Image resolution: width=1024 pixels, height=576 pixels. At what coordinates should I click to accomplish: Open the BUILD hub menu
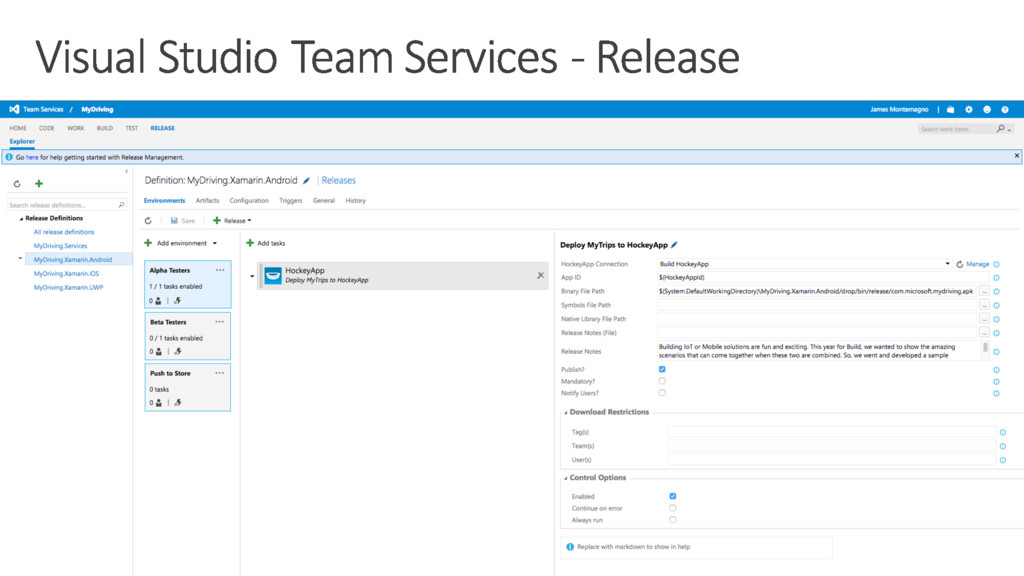(x=104, y=128)
